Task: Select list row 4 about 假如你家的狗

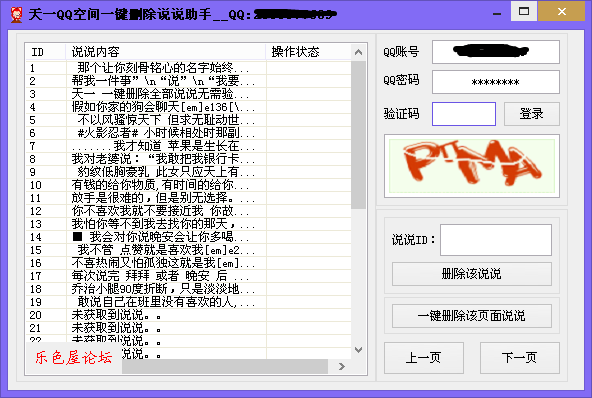Action: click(189, 107)
